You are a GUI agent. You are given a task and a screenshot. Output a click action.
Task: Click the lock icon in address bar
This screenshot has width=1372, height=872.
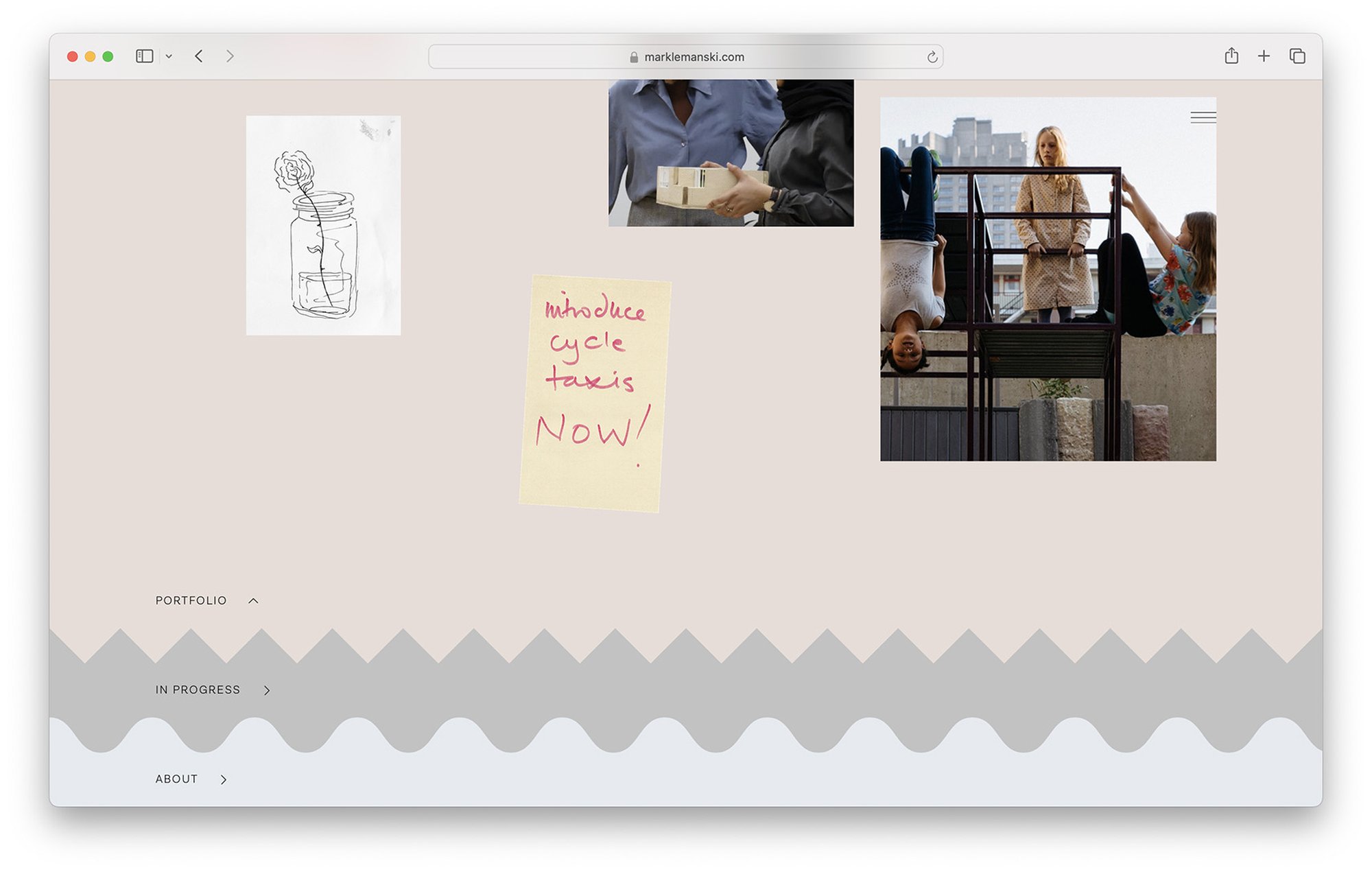(x=634, y=58)
